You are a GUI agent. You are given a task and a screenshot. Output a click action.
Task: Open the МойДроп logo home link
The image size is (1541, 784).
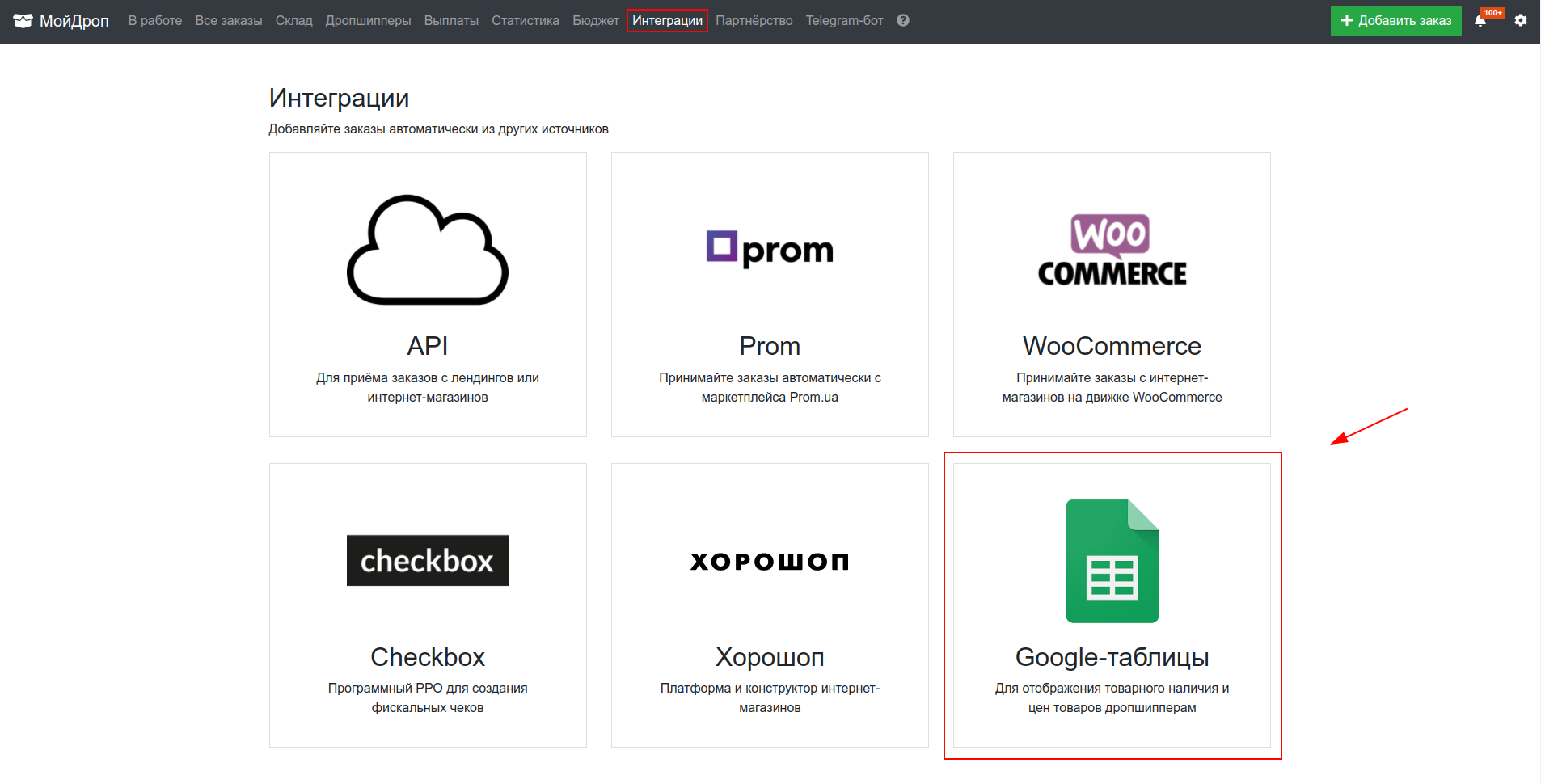pyautogui.click(x=61, y=21)
